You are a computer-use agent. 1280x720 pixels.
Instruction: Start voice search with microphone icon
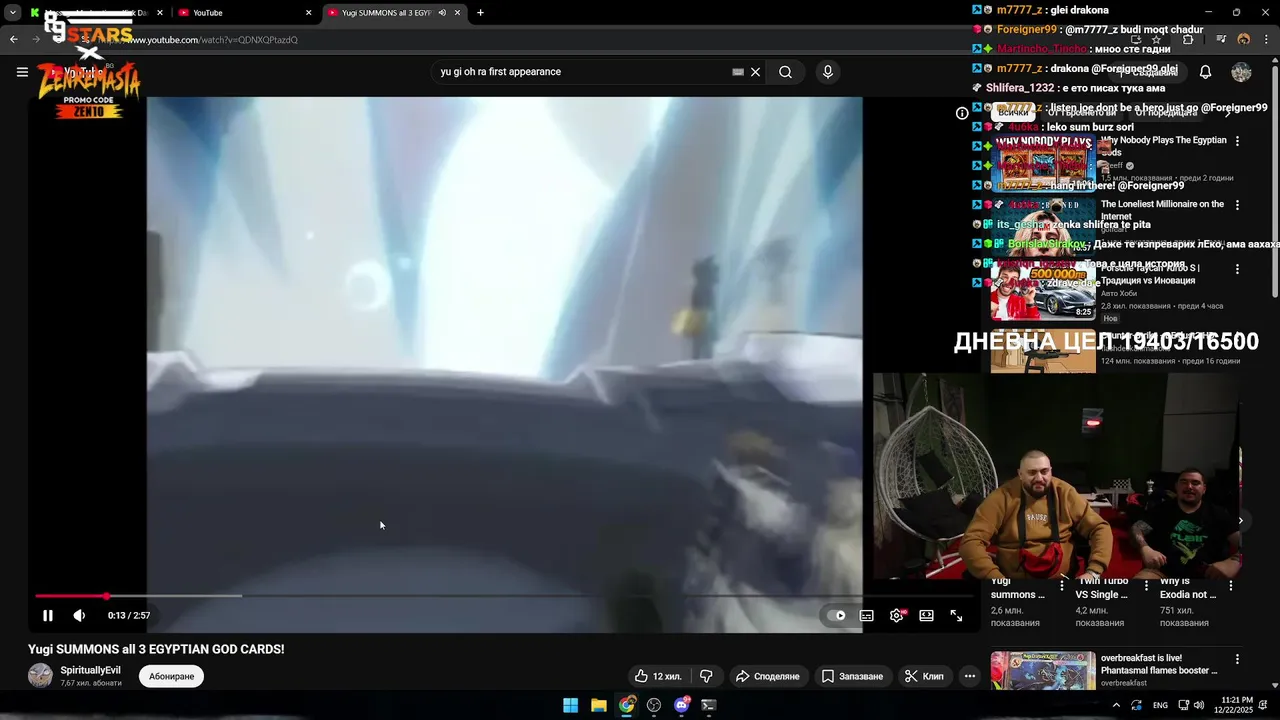click(827, 72)
